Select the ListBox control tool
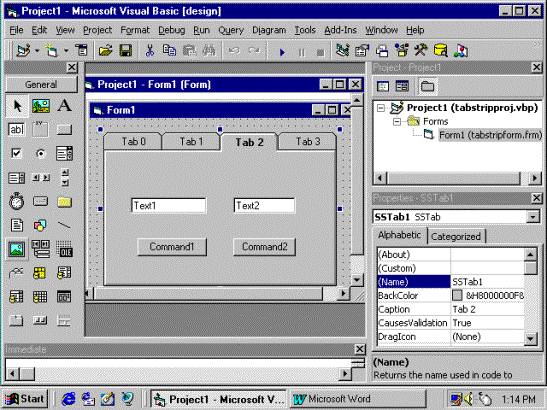The width and height of the screenshot is (547, 410). 17,178
